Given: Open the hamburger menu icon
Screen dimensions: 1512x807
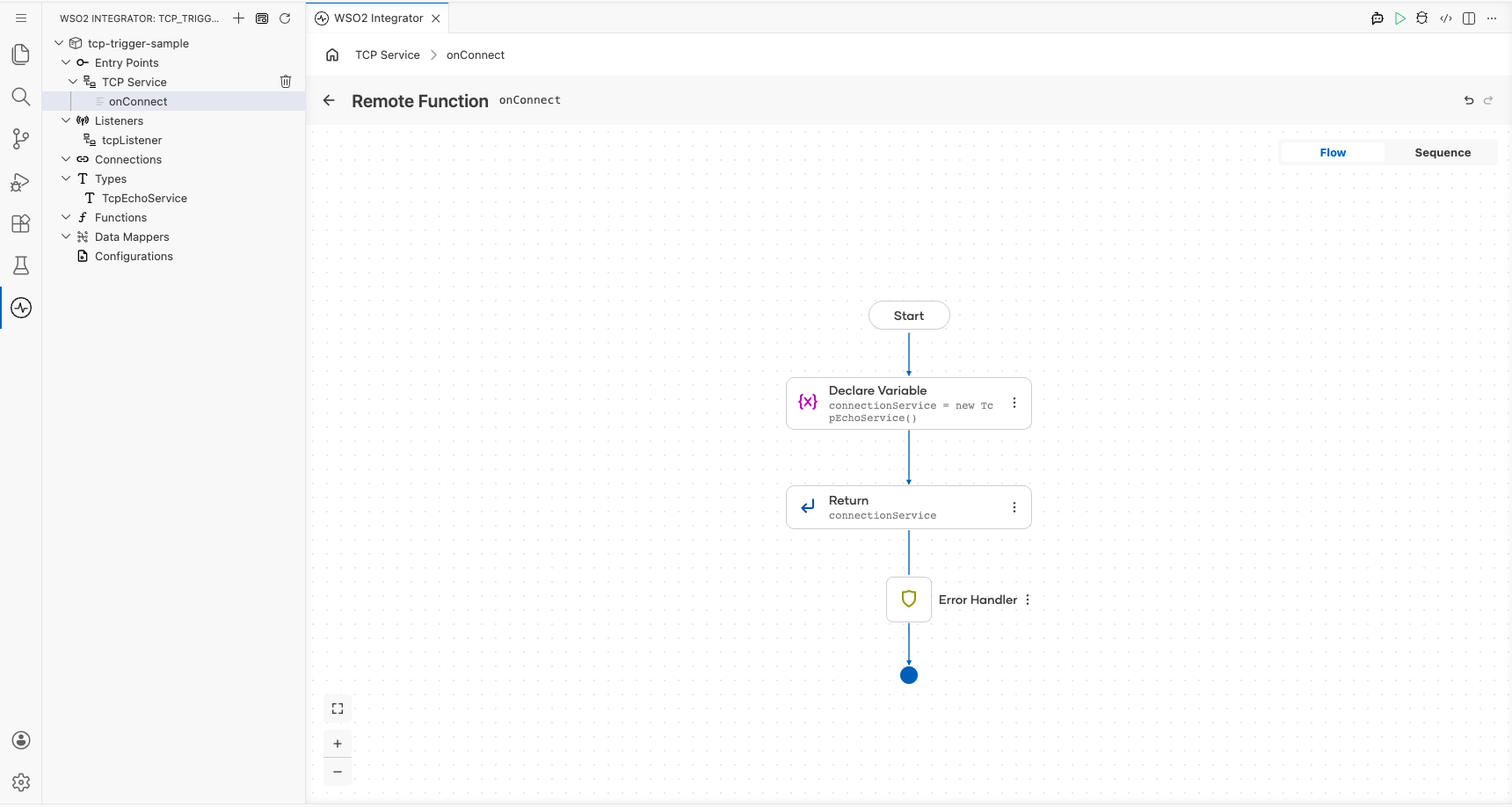Looking at the screenshot, I should (x=21, y=18).
